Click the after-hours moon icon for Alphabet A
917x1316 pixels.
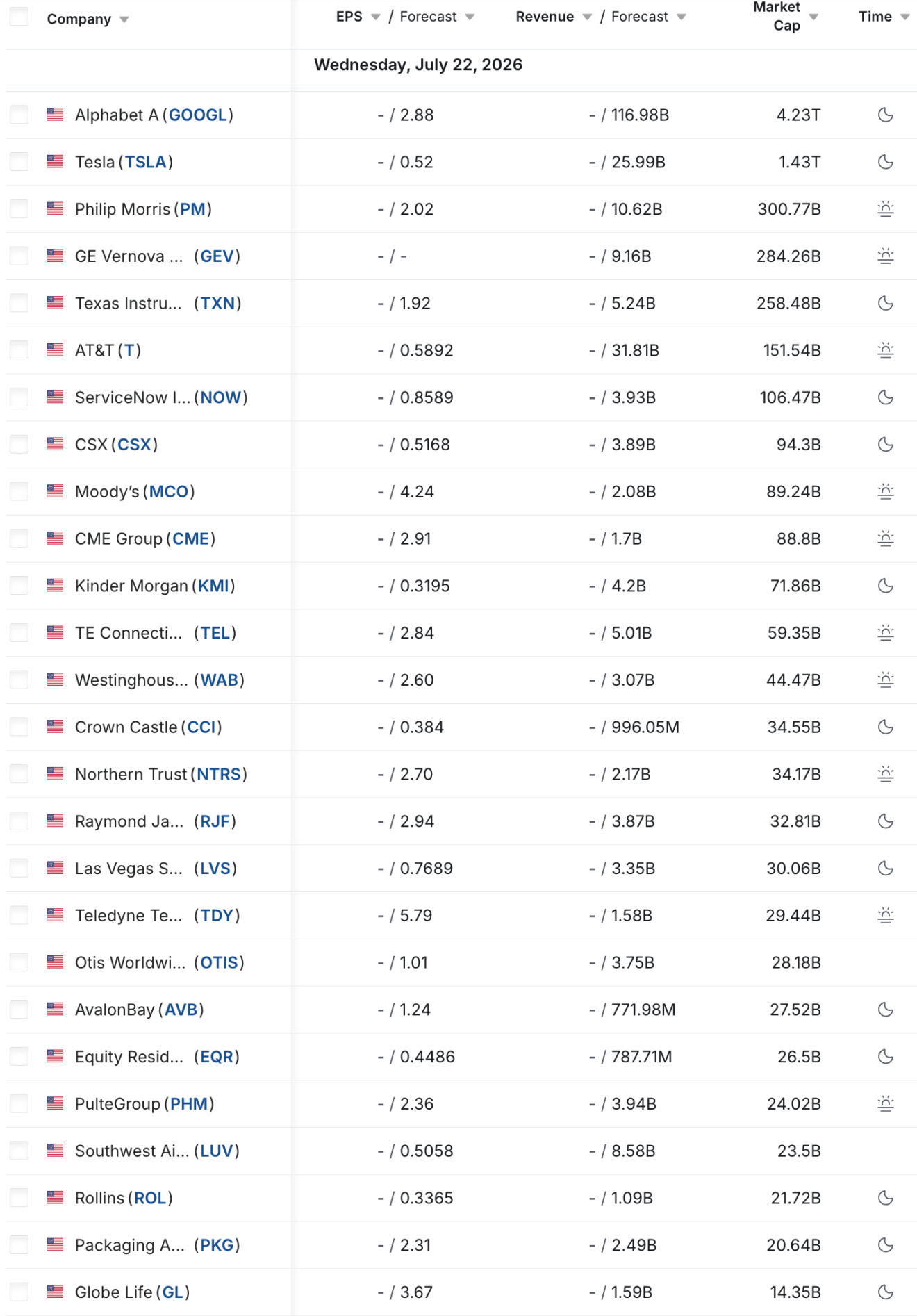pyautogui.click(x=885, y=115)
